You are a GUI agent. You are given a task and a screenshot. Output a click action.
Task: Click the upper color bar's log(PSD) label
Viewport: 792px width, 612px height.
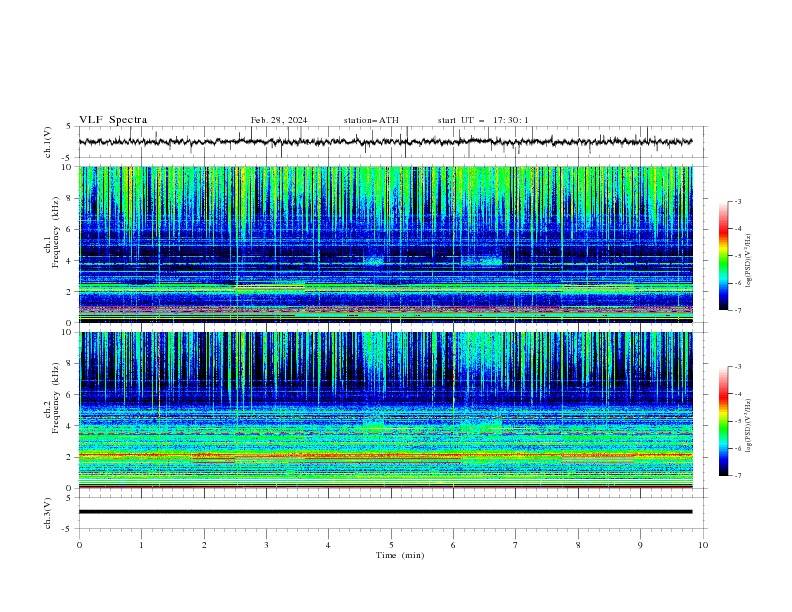[749, 261]
